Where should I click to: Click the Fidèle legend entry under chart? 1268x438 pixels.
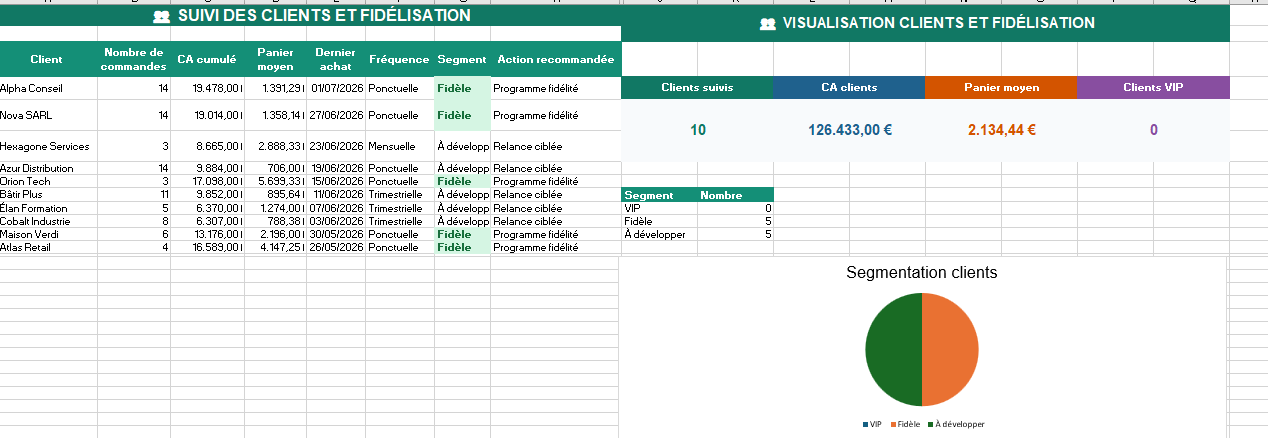(x=905, y=424)
